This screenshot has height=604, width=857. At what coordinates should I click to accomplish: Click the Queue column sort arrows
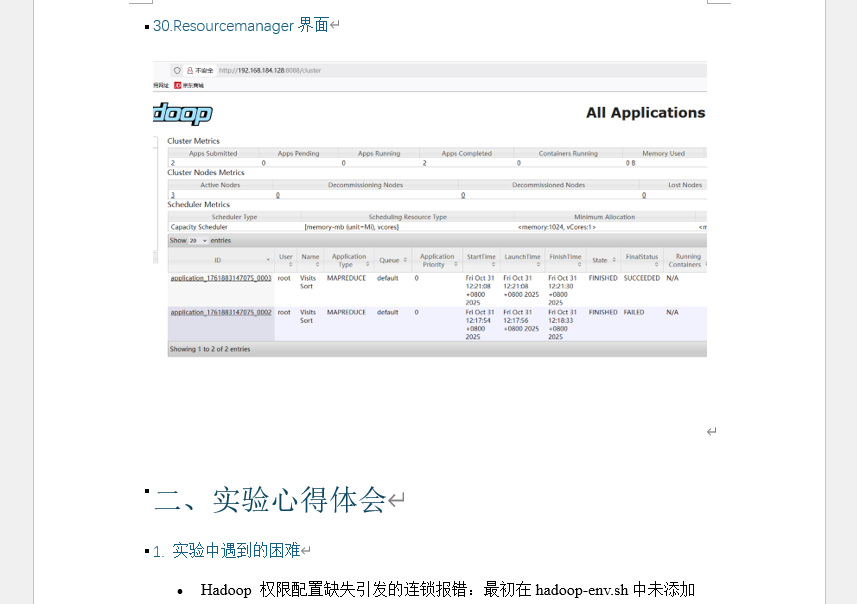pos(405,260)
